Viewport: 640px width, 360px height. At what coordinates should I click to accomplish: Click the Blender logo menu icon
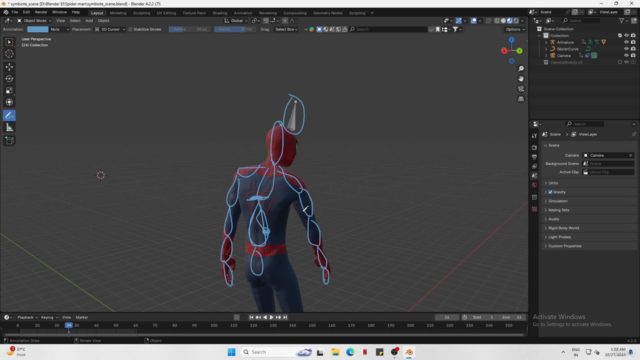tap(6, 12)
